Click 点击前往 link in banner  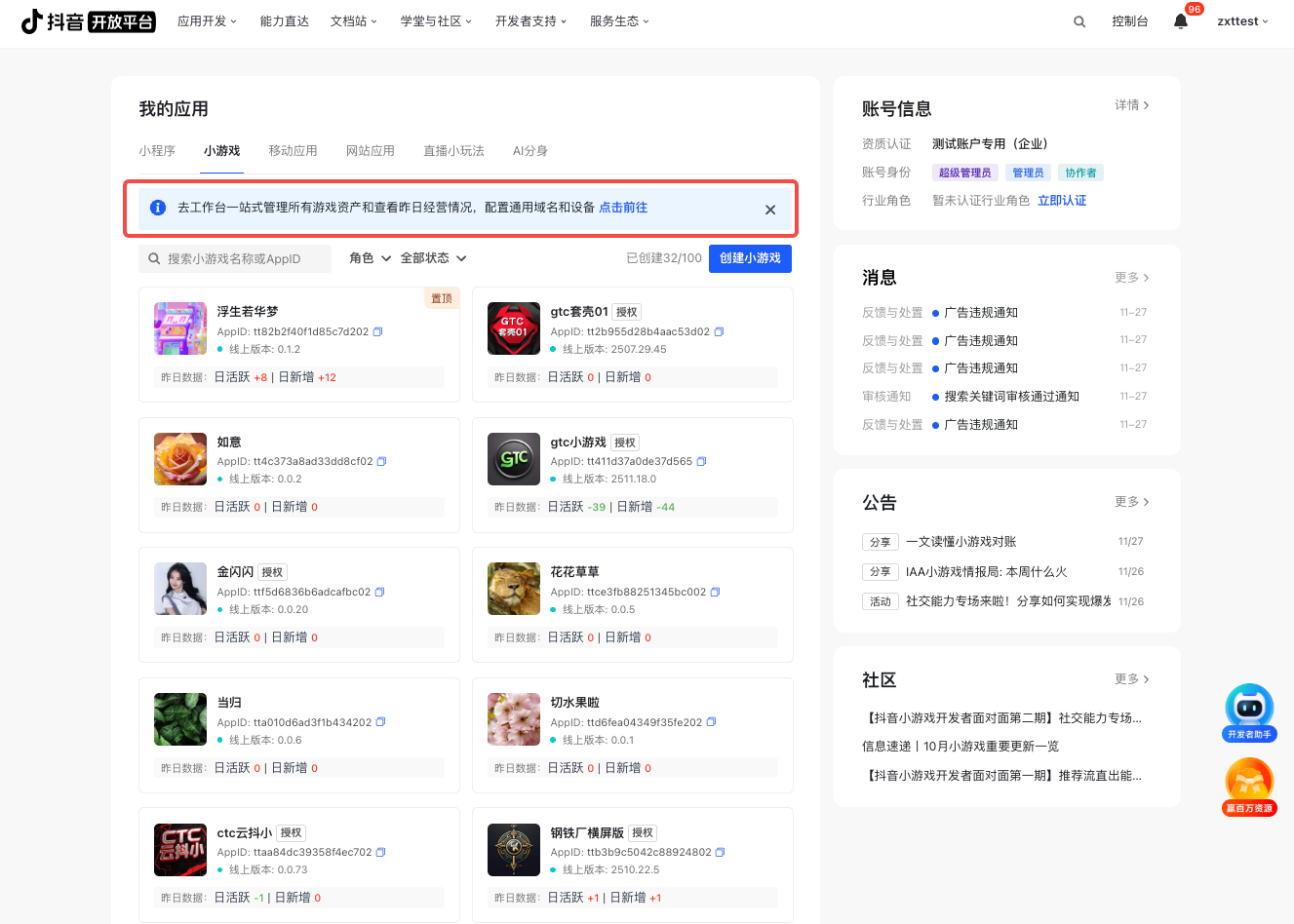(x=623, y=208)
